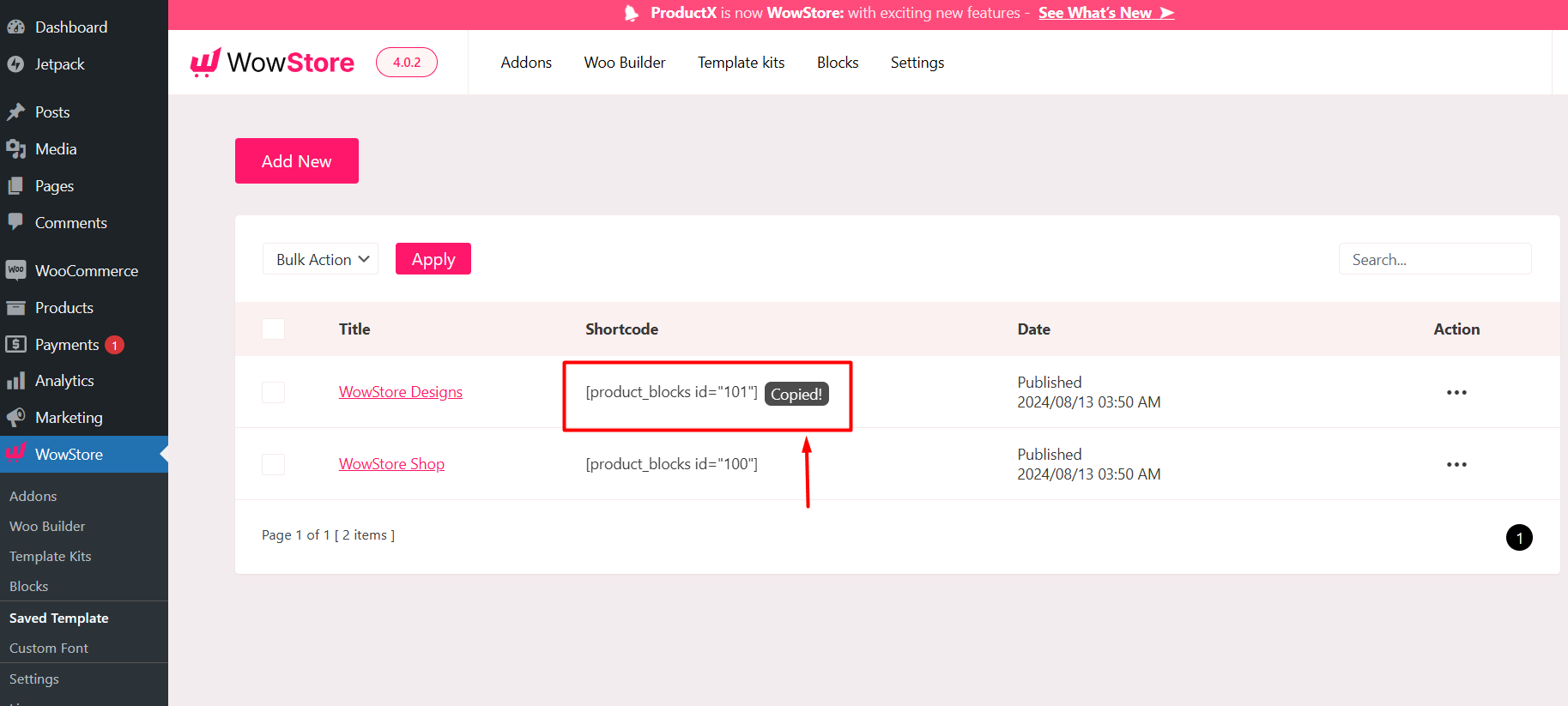
Task: Click the Add New button
Action: 297,160
